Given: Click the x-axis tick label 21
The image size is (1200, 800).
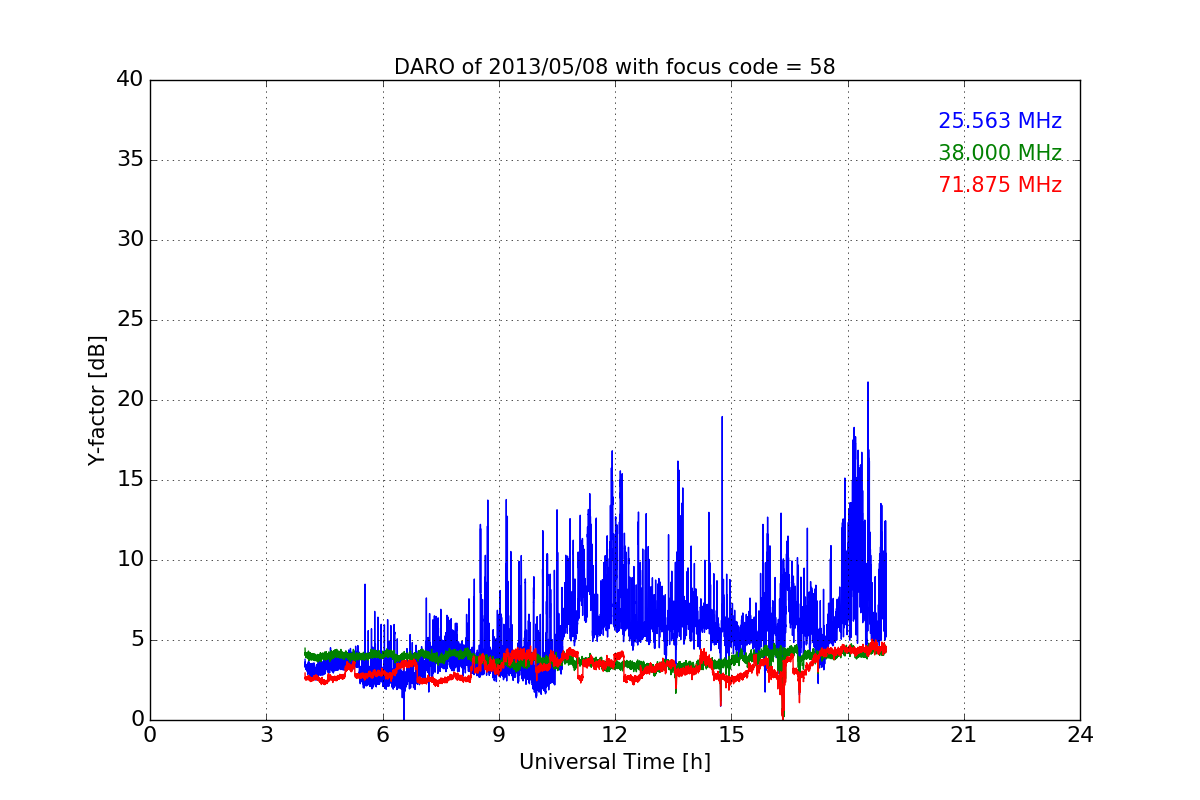Looking at the screenshot, I should (964, 735).
